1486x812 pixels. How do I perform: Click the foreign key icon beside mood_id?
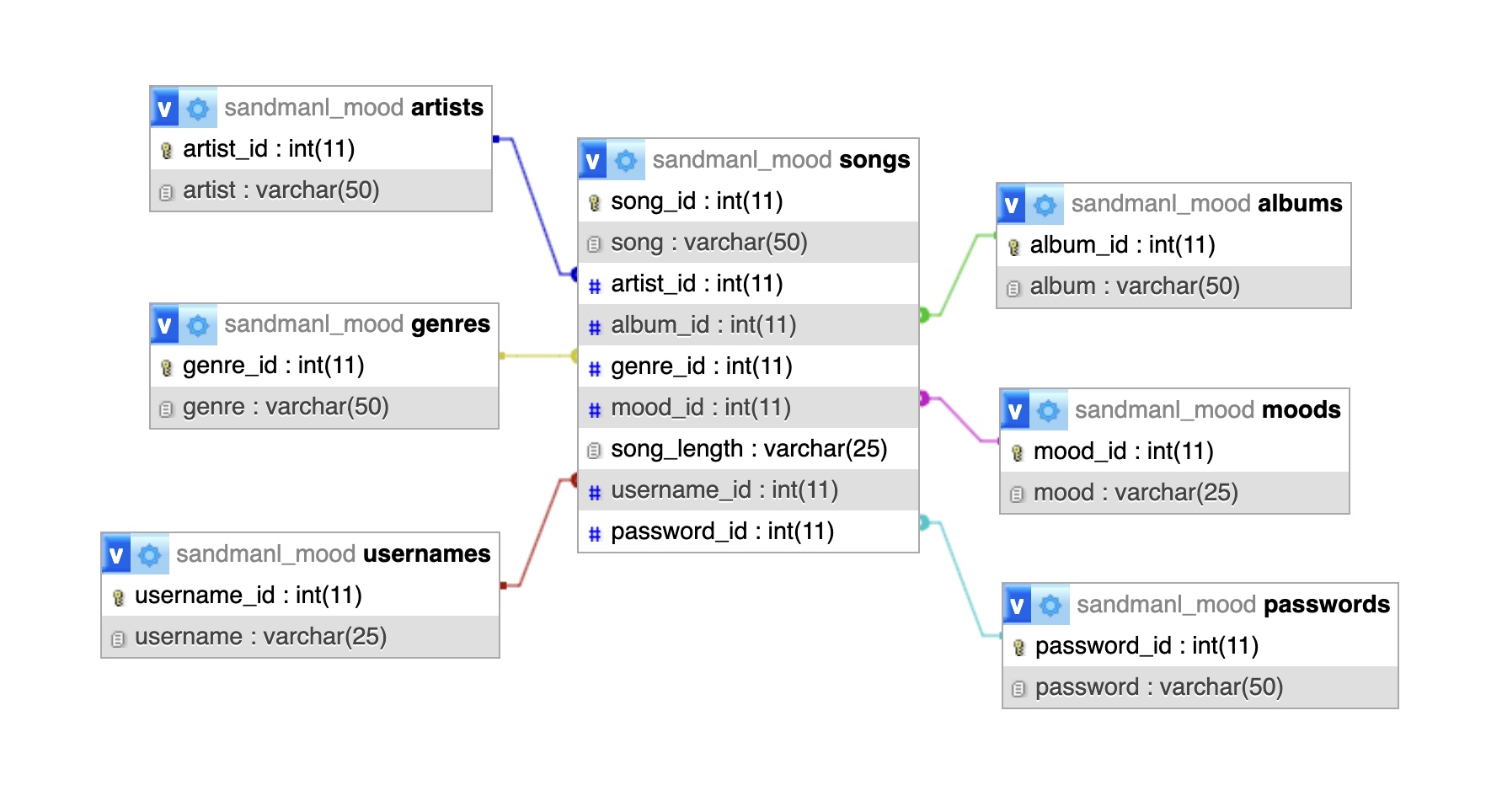tap(595, 409)
